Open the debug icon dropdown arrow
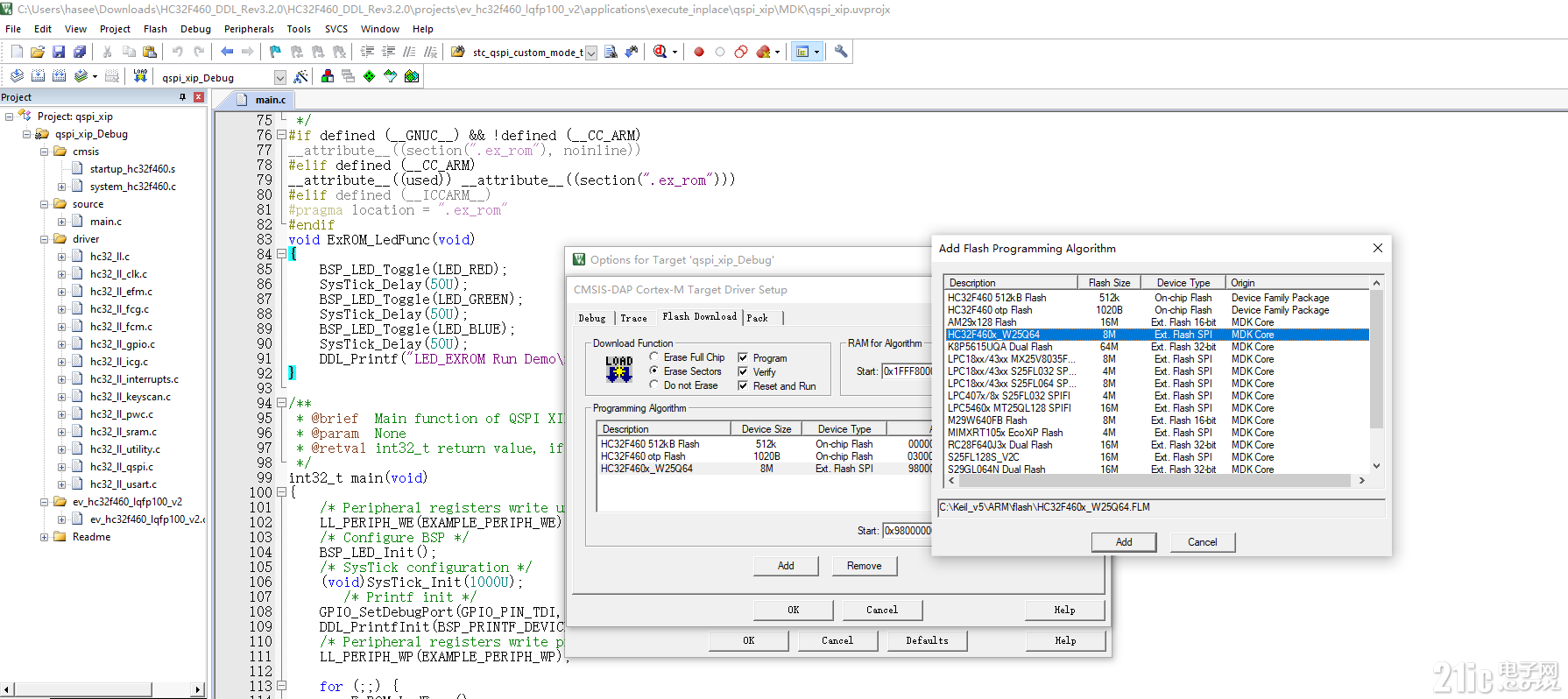This screenshot has height=699, width=1568. click(675, 53)
